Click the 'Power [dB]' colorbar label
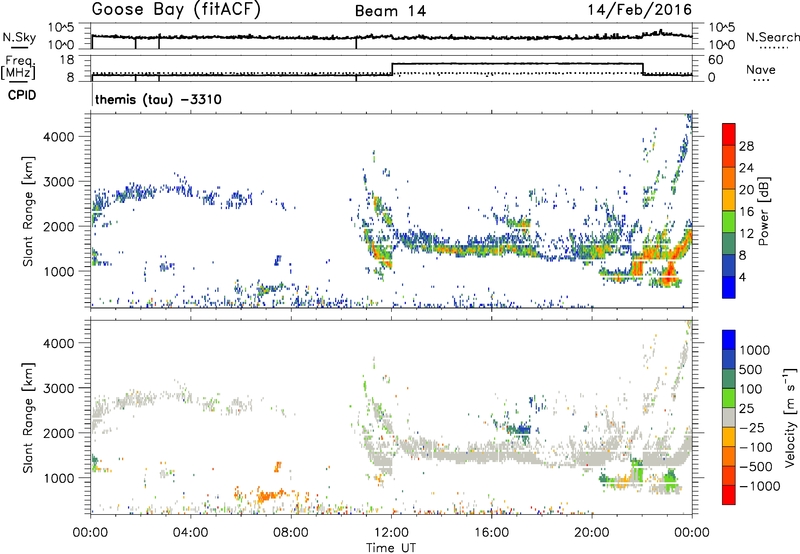Viewport: 800px width, 554px height. tap(763, 211)
